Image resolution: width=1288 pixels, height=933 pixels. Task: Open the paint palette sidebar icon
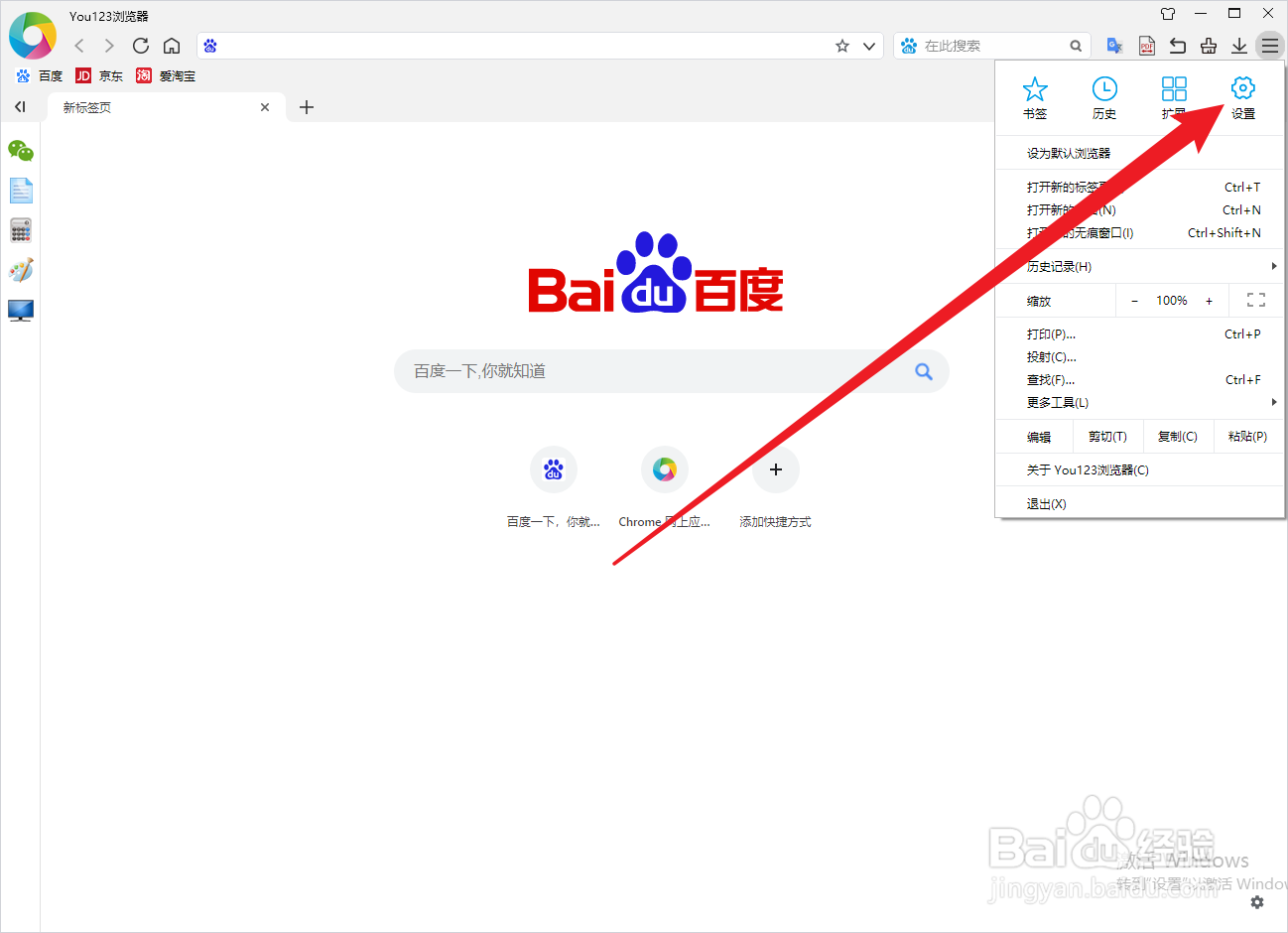[x=21, y=270]
